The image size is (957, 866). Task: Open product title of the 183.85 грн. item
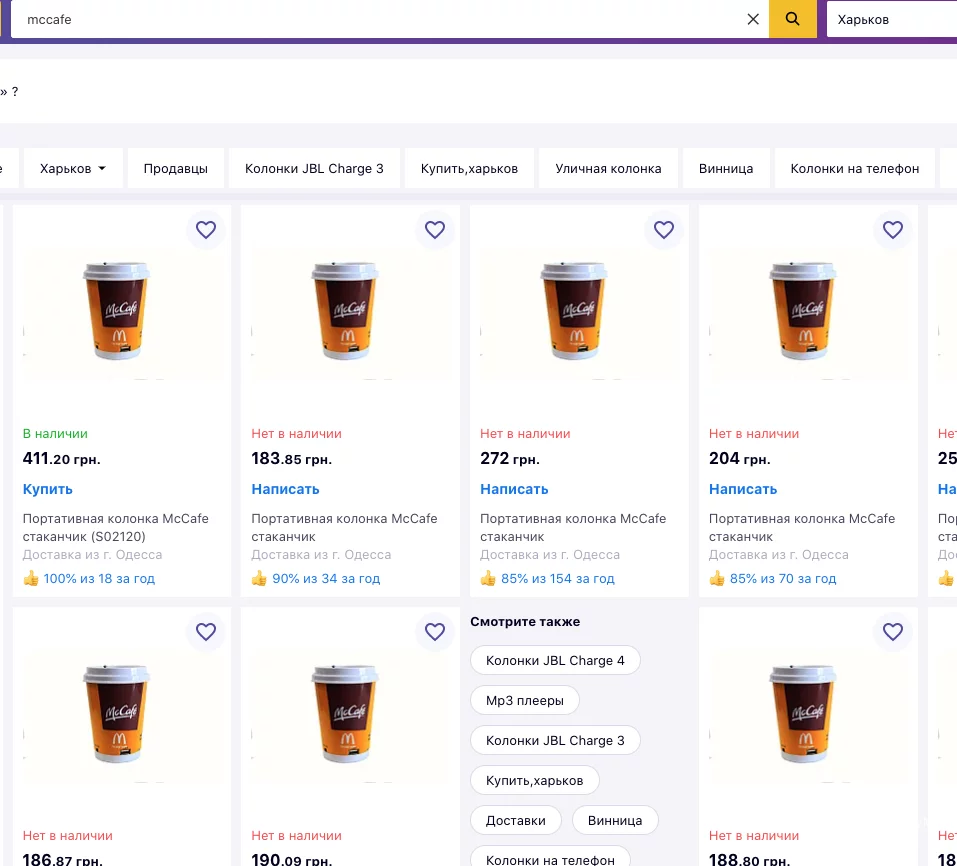point(344,527)
